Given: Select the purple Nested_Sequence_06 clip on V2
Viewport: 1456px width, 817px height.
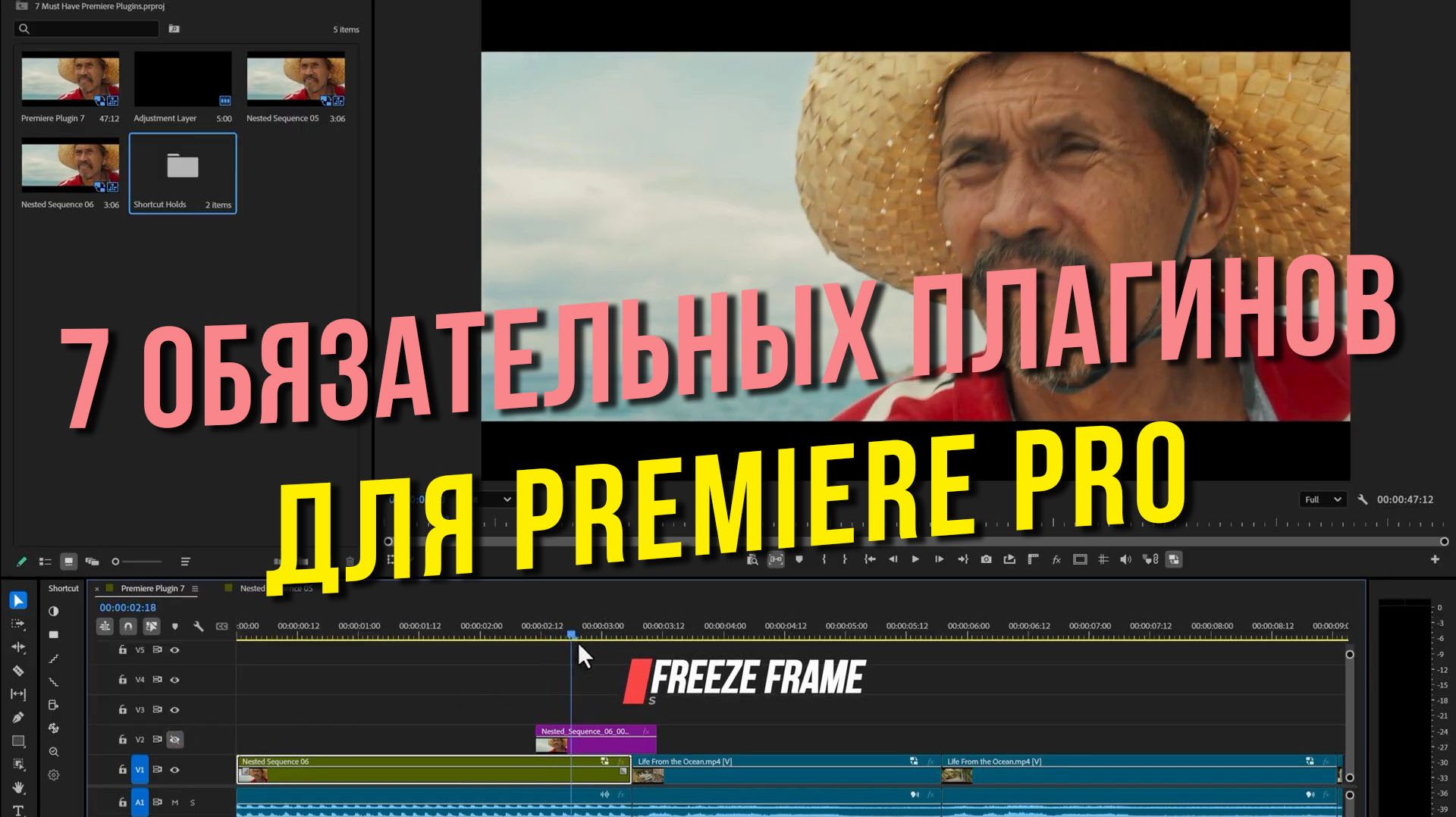Looking at the screenshot, I should tap(596, 739).
